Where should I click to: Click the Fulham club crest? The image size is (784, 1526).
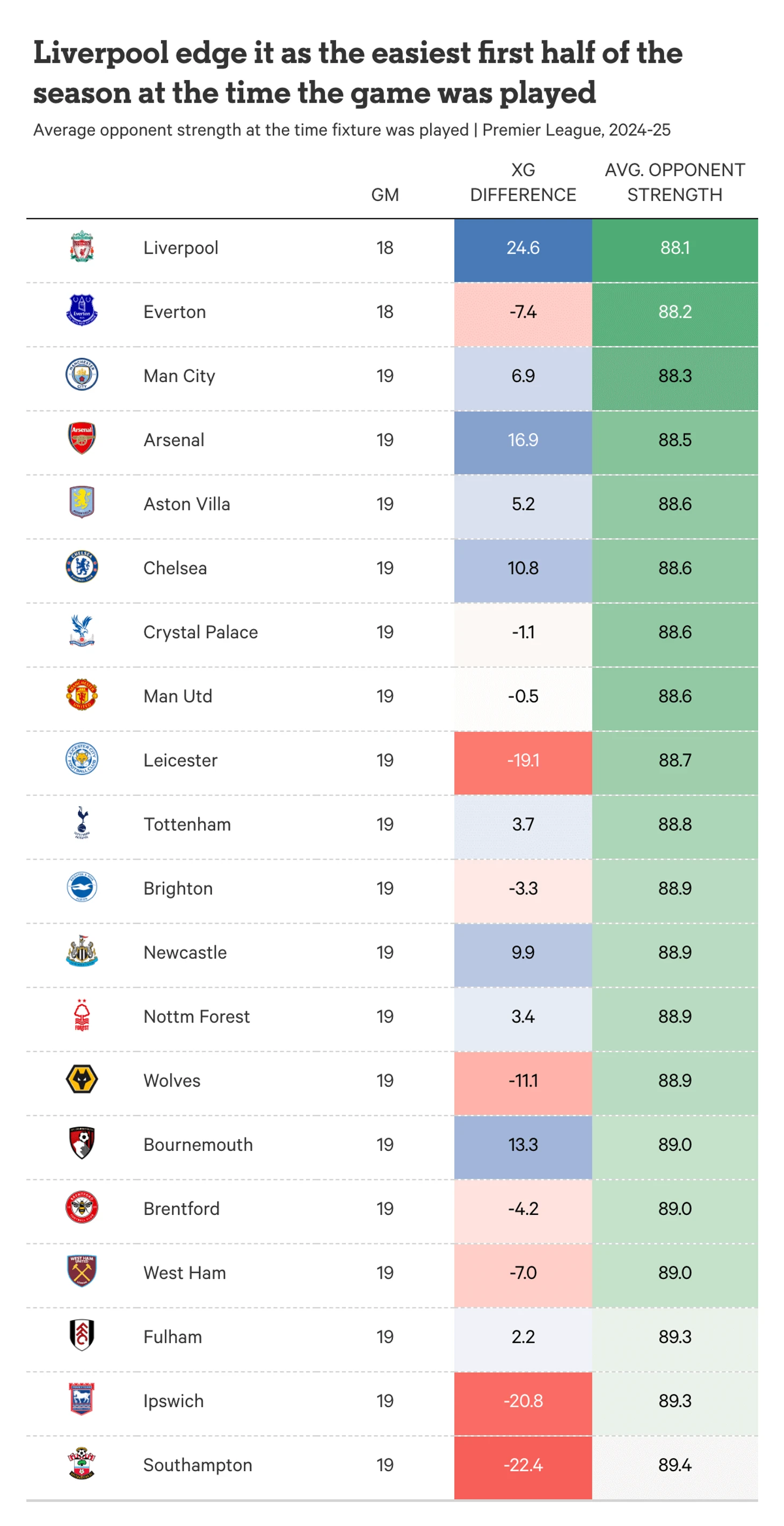82,1336
